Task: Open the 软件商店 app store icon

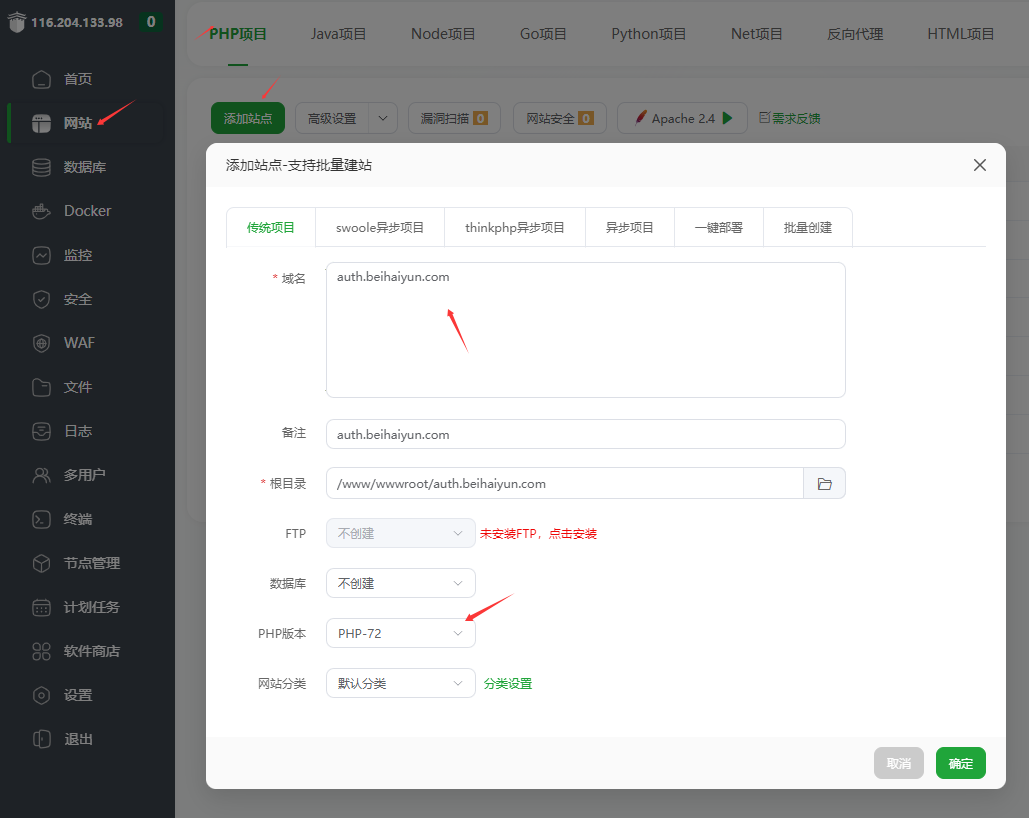Action: [41, 651]
